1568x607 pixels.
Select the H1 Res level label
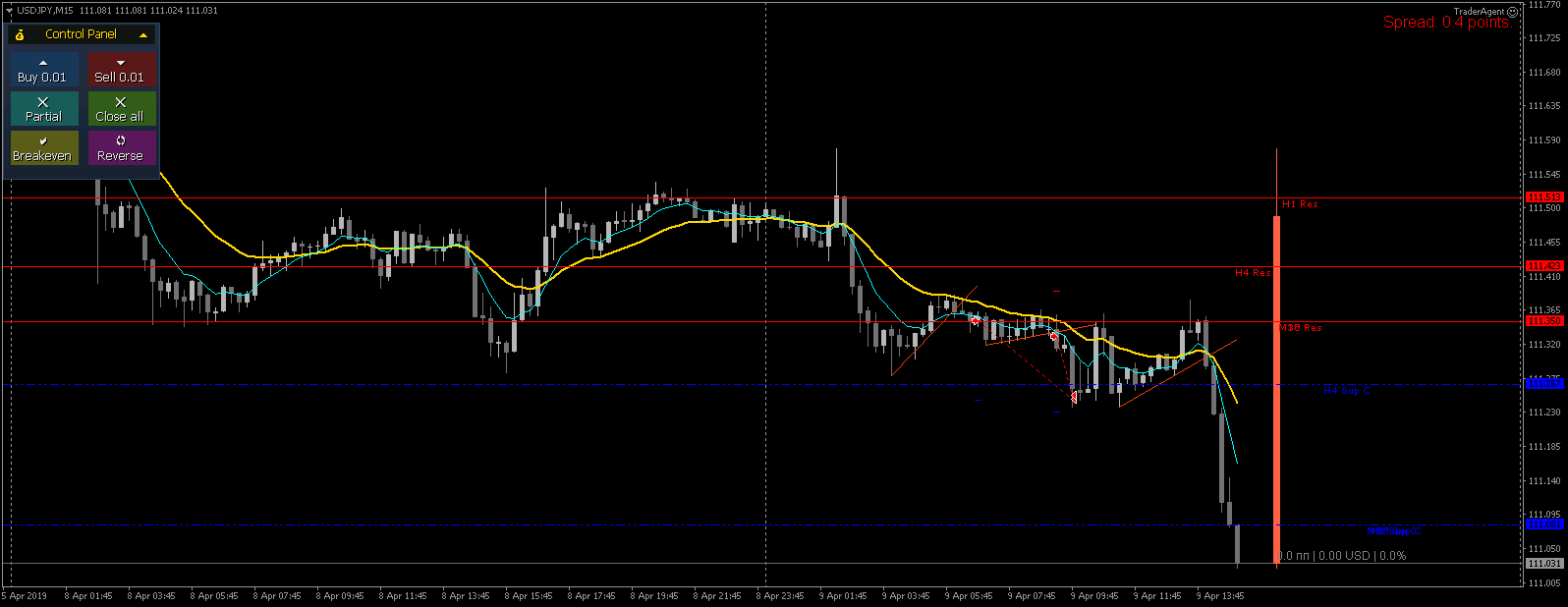coord(1300,204)
